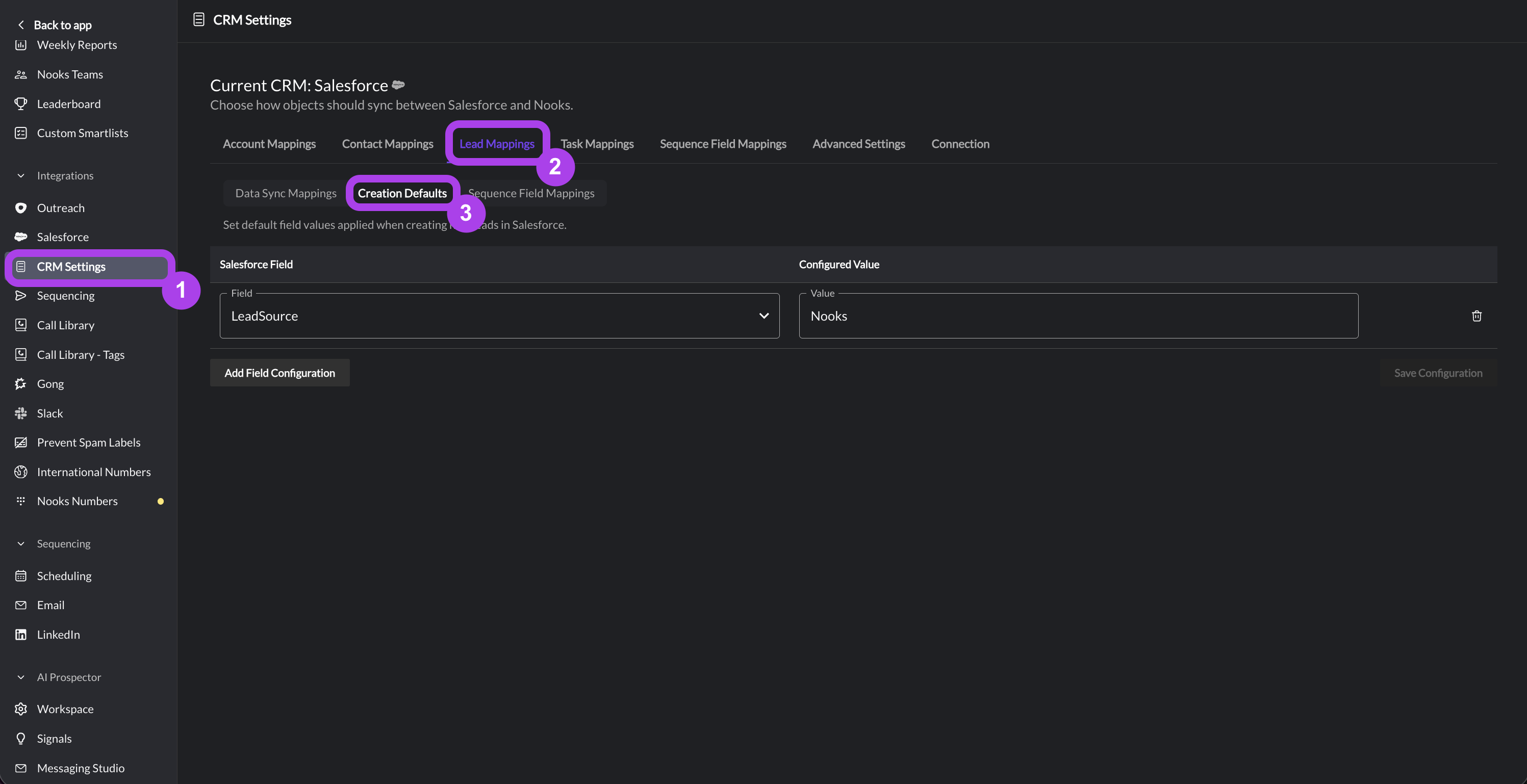Screen dimensions: 1527x784
Task: Collapse the Integrations sidebar section
Action: [x=21, y=176]
